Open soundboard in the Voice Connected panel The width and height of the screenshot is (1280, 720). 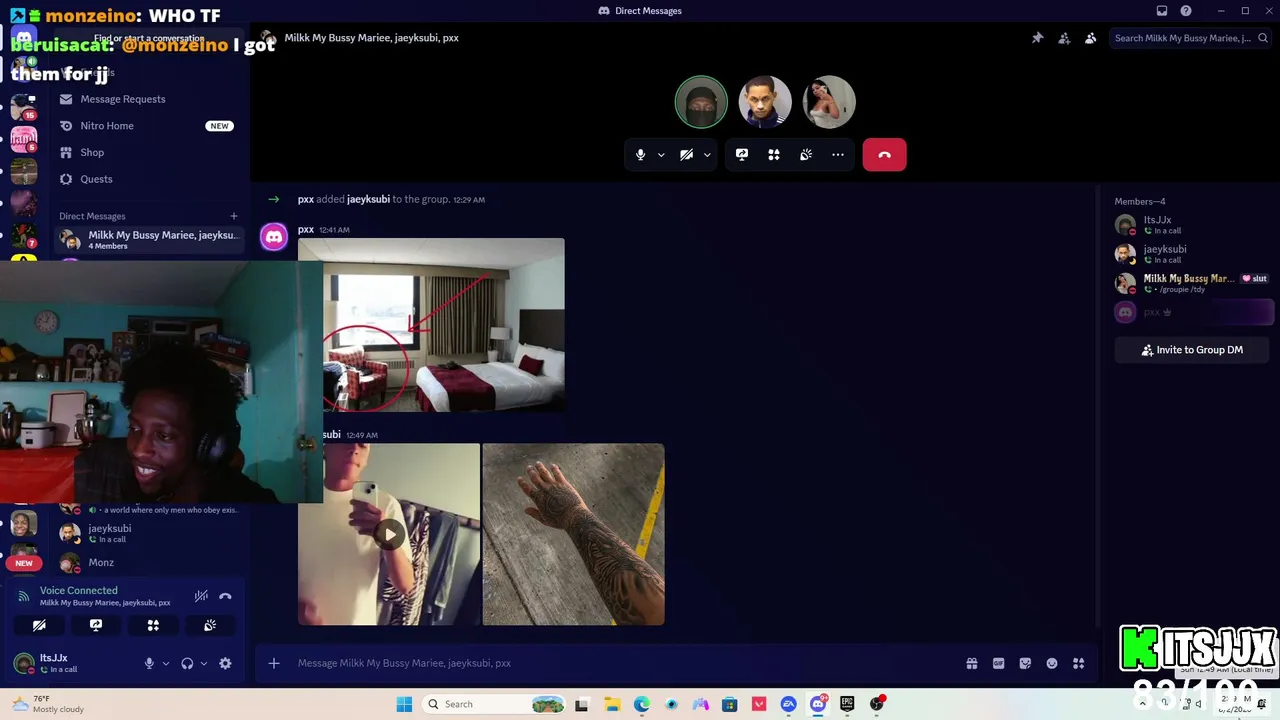pyautogui.click(x=210, y=625)
